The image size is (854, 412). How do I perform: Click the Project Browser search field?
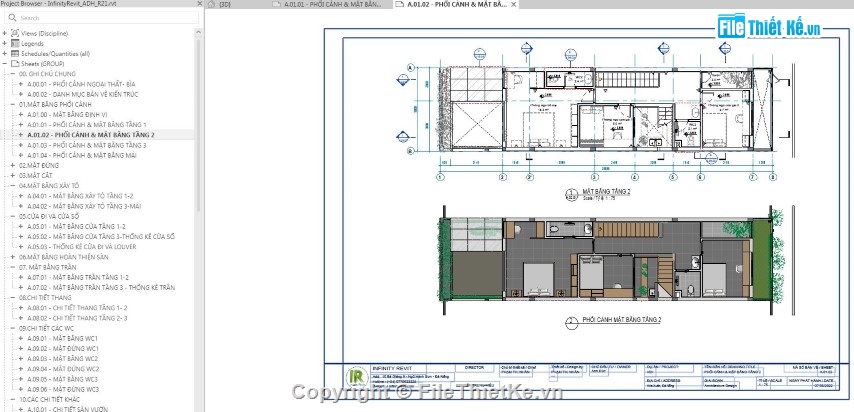click(102, 18)
